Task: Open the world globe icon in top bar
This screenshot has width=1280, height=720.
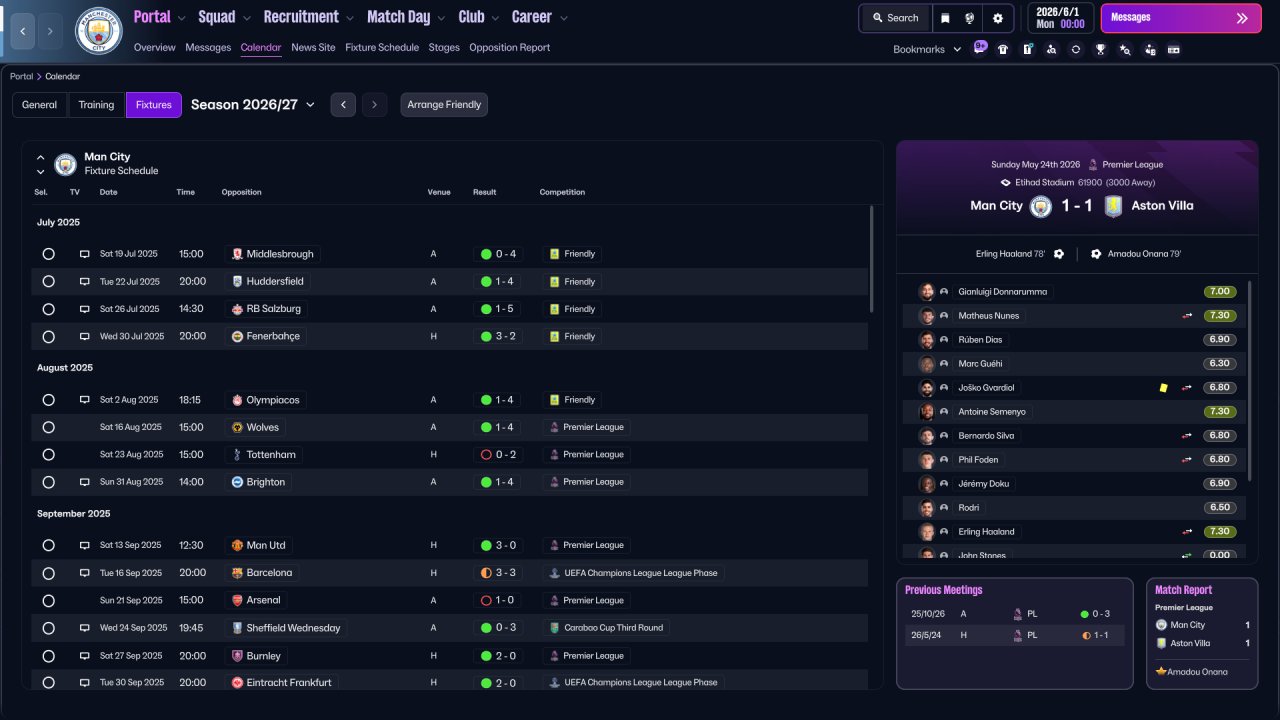Action: (970, 18)
